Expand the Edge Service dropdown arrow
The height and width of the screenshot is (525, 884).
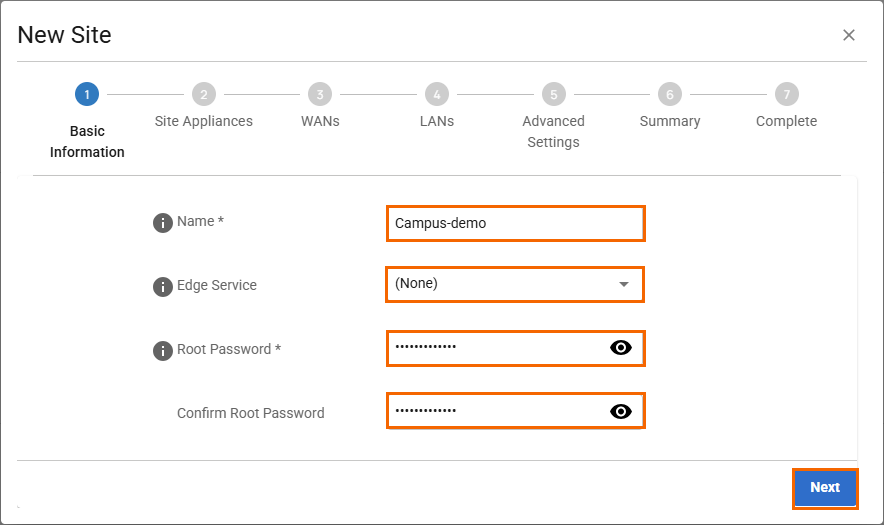coord(624,284)
